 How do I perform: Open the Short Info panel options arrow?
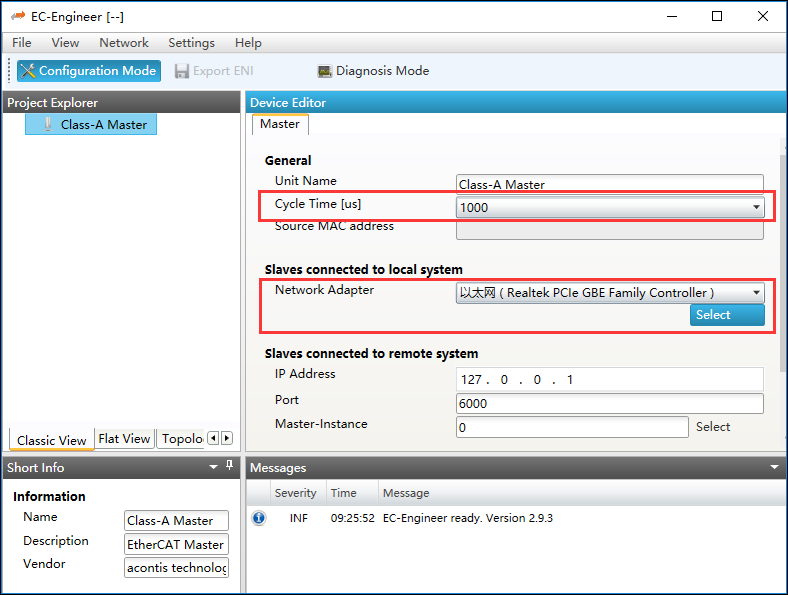tap(213, 467)
